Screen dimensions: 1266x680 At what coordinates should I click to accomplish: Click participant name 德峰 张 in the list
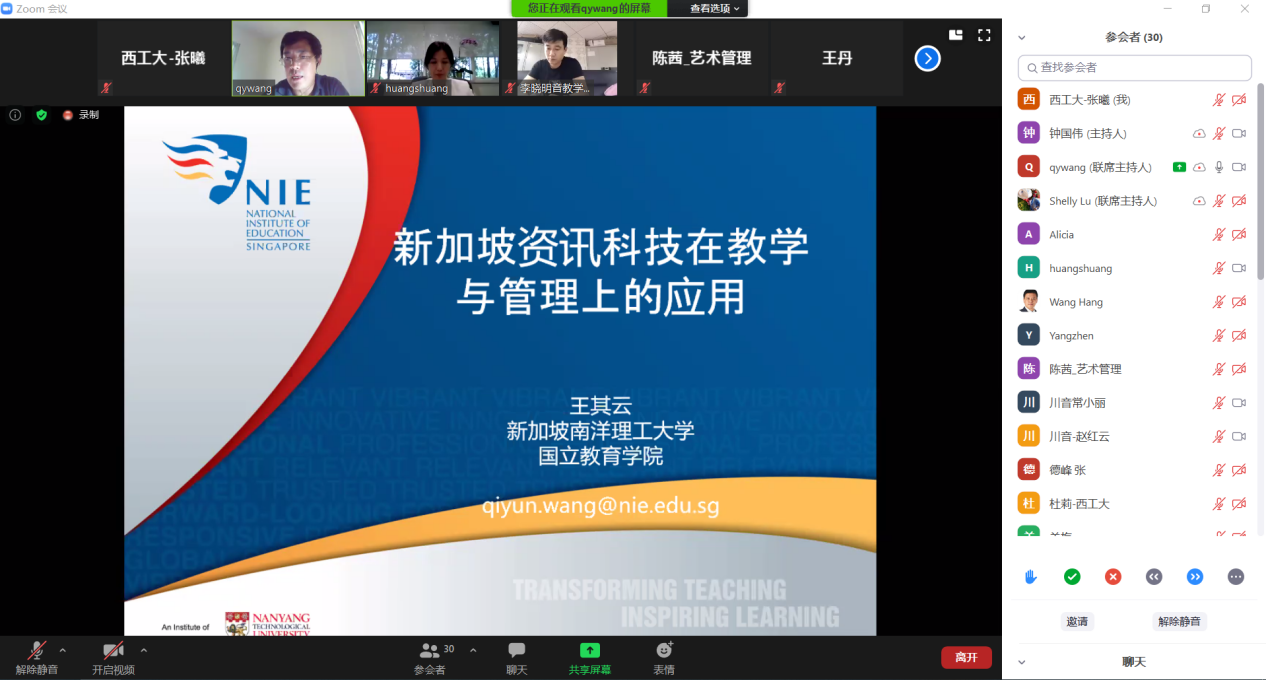pyautogui.click(x=1067, y=470)
